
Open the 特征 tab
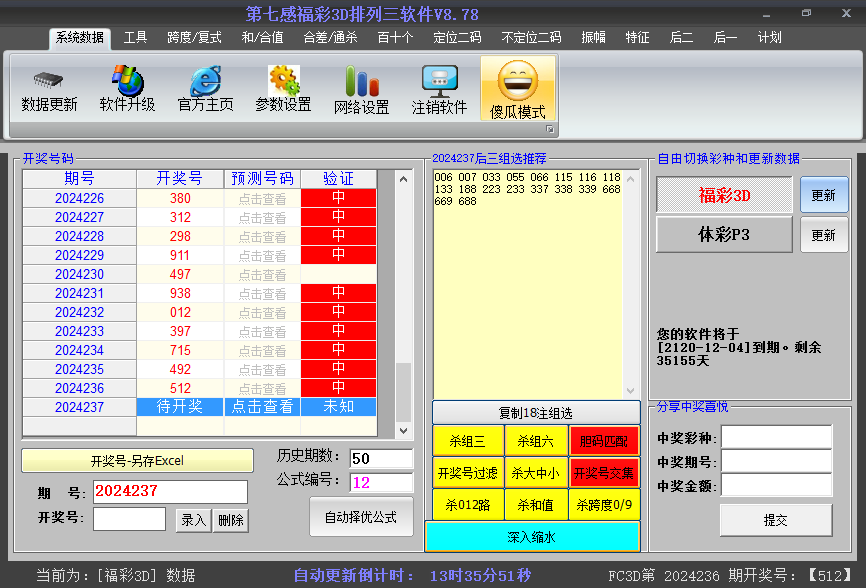[x=637, y=38]
